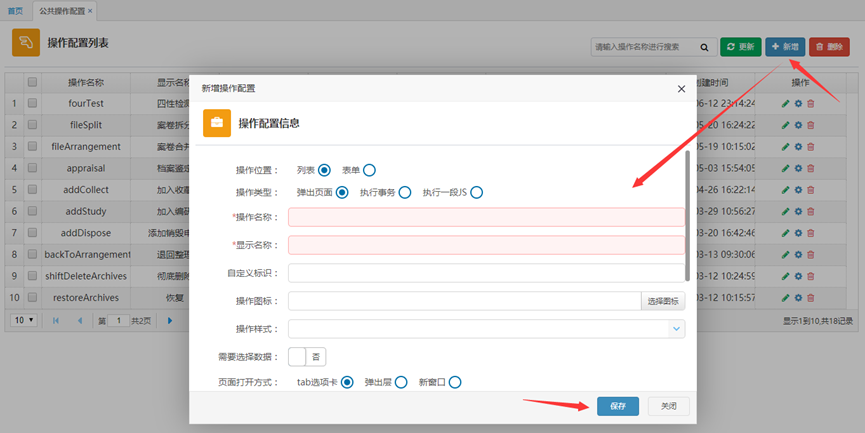The image size is (865, 433).
Task: Focus the 操作图标 input field
Action: click(x=464, y=301)
